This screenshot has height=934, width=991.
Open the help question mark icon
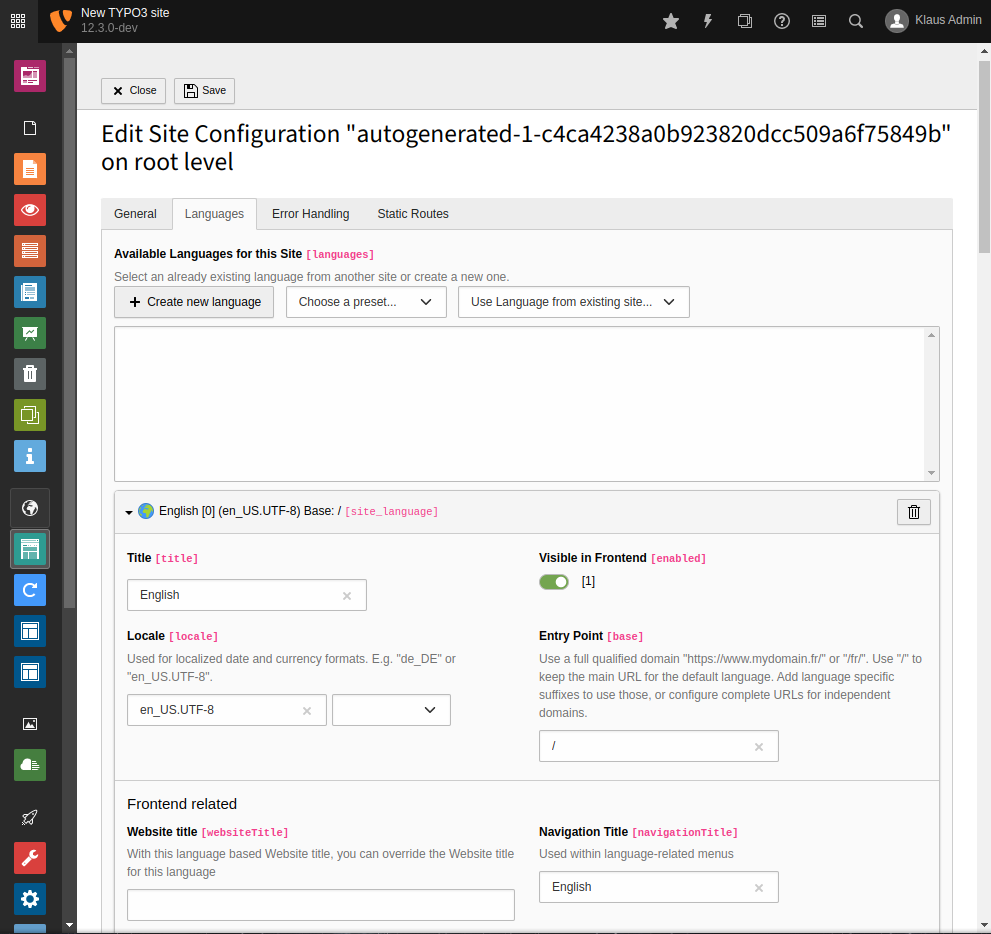[x=782, y=21]
